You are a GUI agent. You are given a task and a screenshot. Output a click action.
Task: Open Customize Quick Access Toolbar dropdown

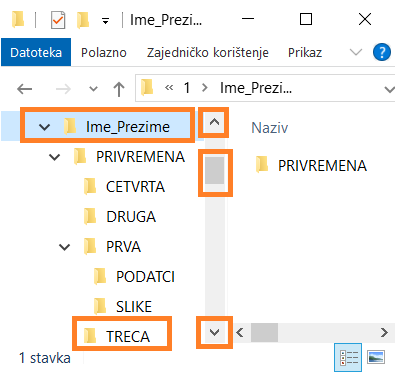105,21
